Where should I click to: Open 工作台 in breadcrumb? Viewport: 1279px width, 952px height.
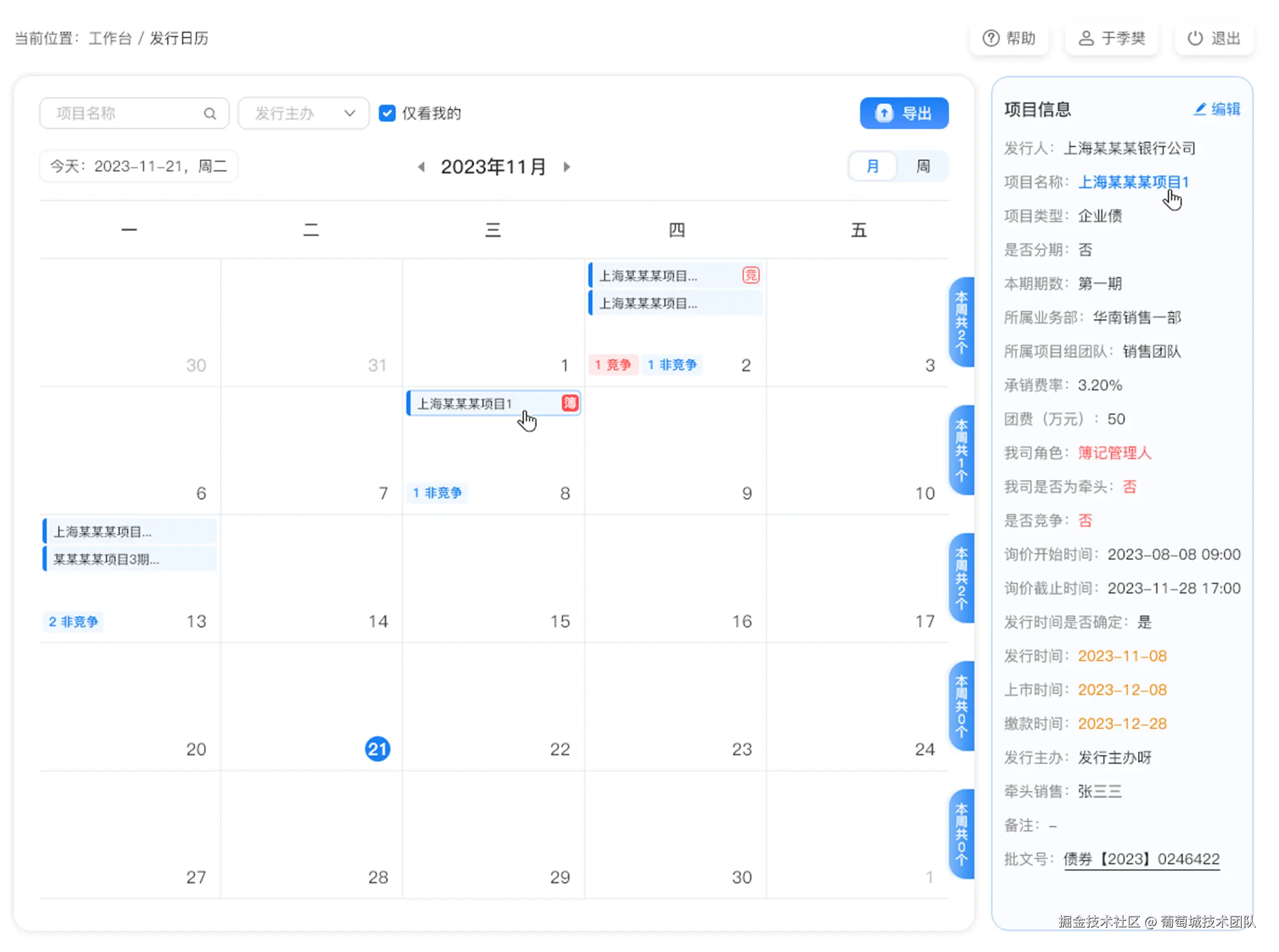click(x=110, y=38)
